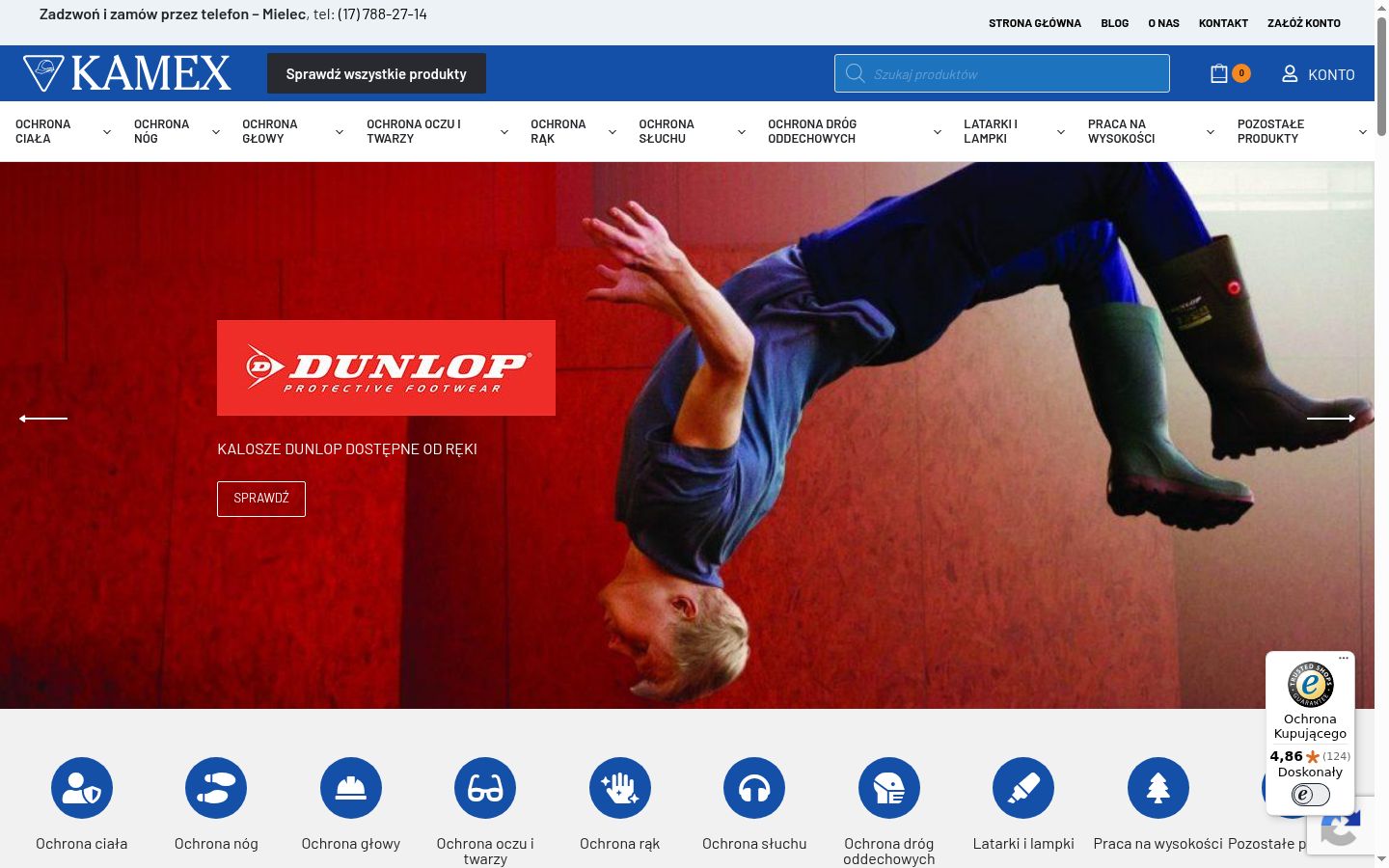Open Latarki i lampki navigation menu
Viewport: 1389px width, 868px height.
point(991,131)
